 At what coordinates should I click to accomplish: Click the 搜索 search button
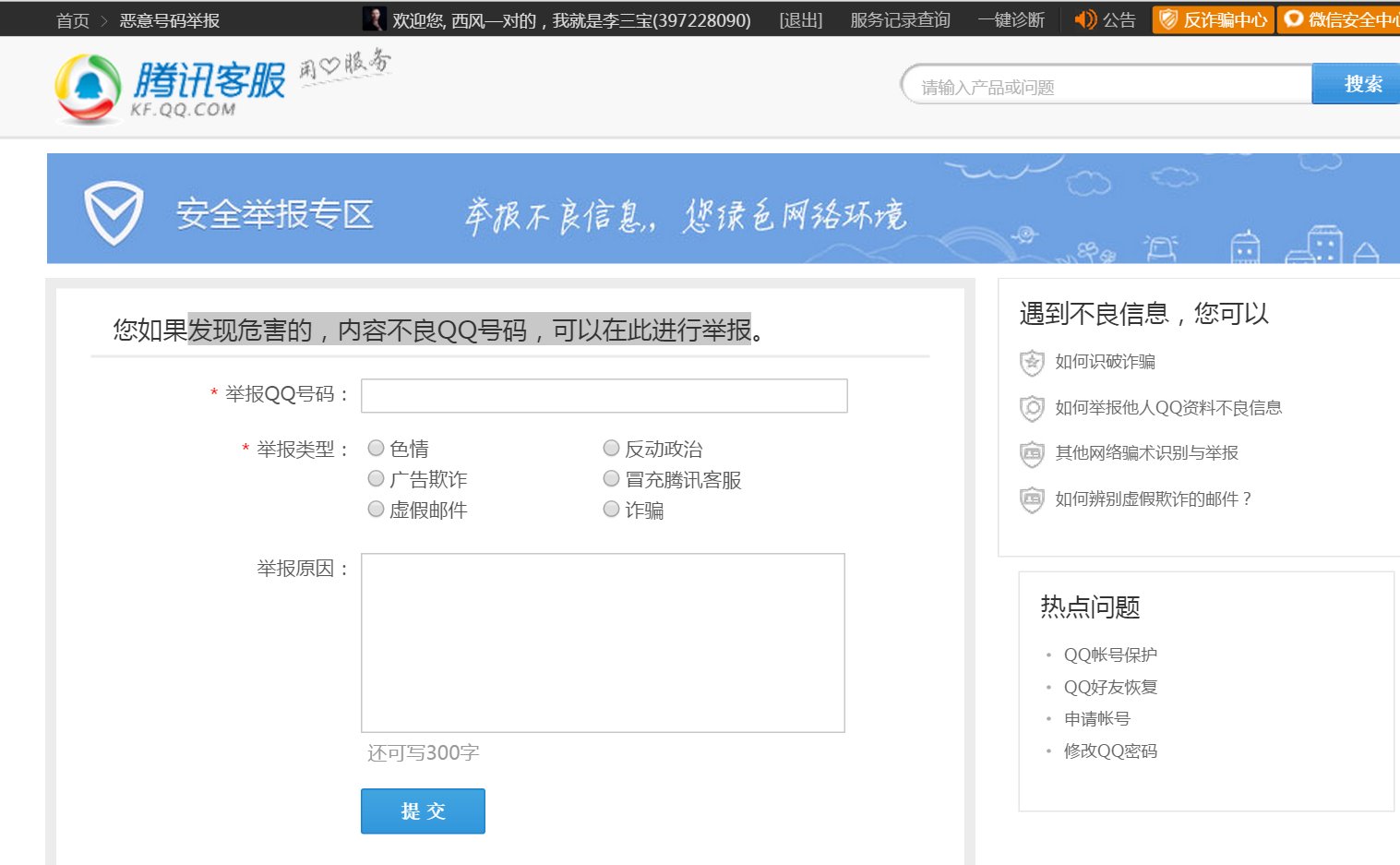pyautogui.click(x=1362, y=83)
